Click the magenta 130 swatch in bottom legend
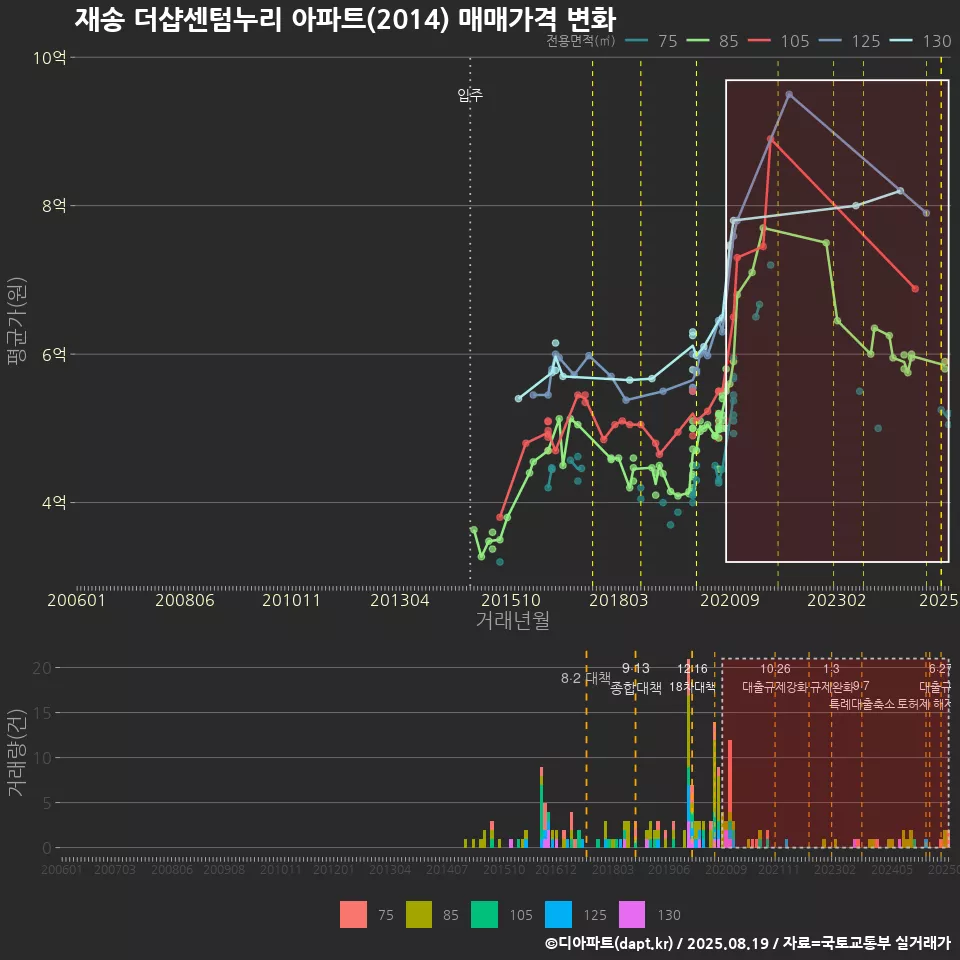Image resolution: width=960 pixels, height=960 pixels. (x=632, y=915)
